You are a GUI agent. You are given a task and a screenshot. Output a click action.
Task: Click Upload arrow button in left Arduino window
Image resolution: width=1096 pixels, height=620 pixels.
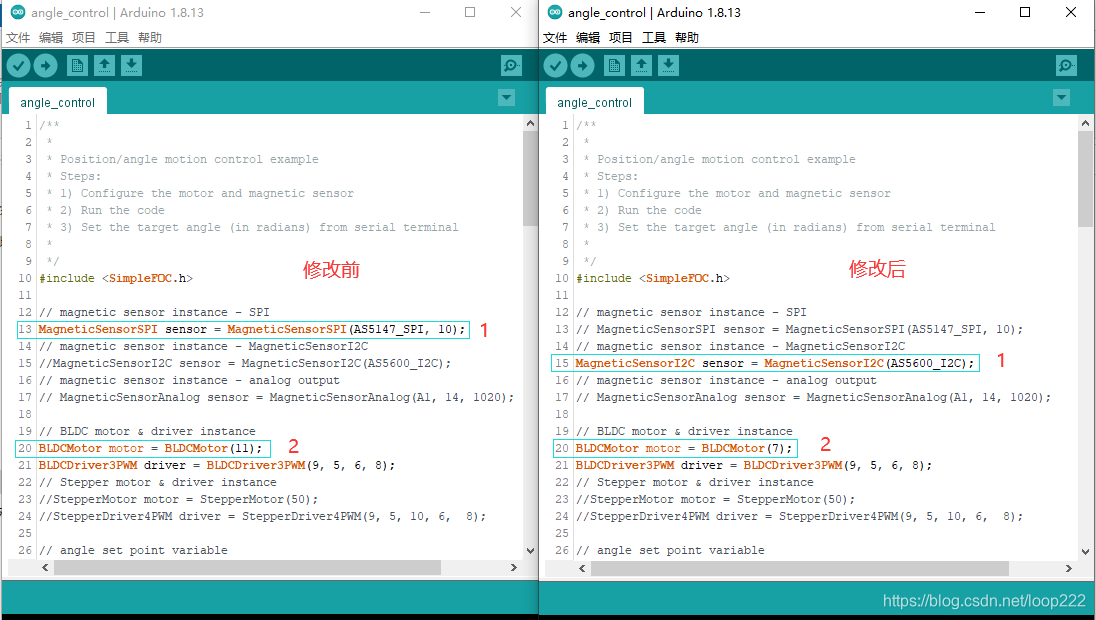pos(45,66)
